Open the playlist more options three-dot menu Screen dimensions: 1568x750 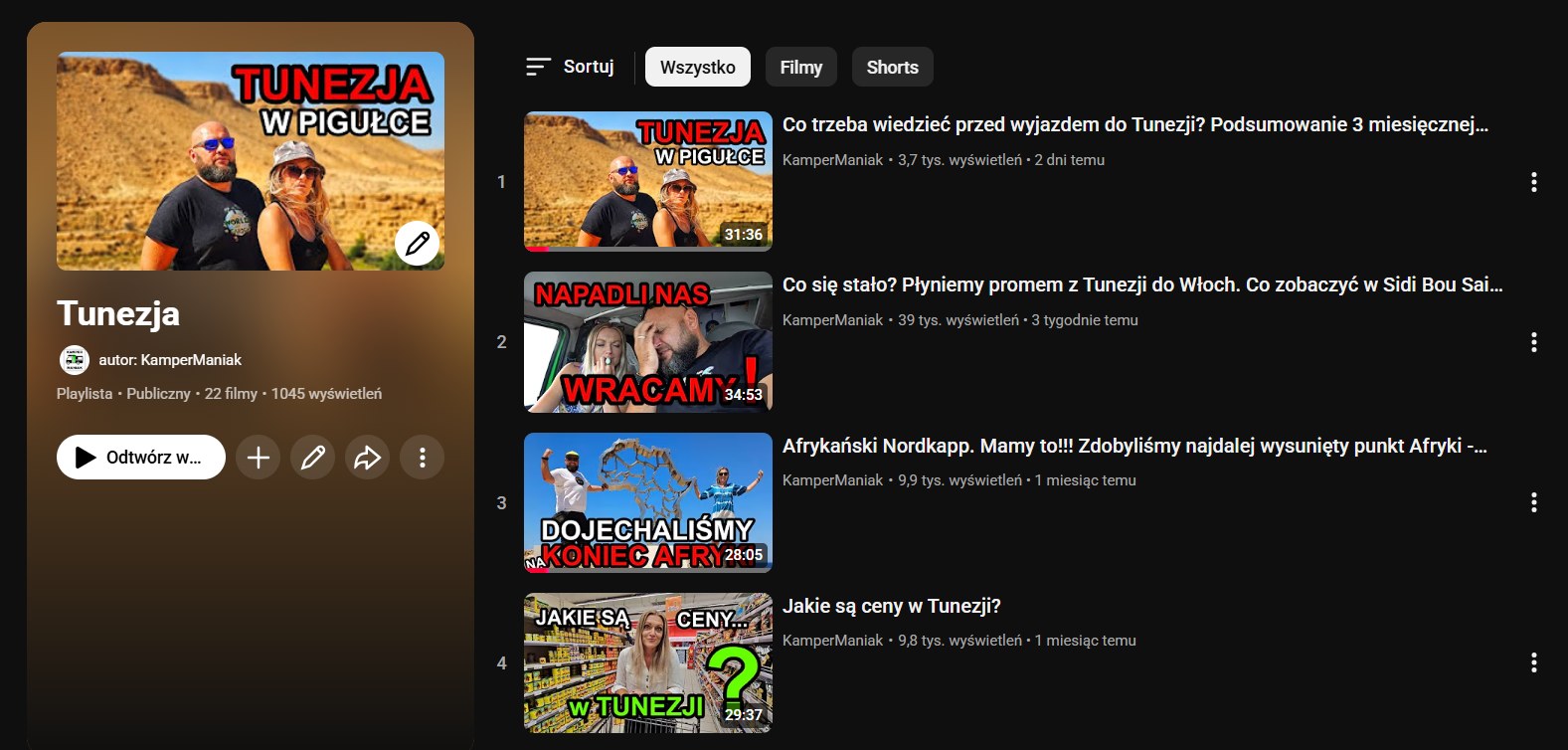[423, 458]
